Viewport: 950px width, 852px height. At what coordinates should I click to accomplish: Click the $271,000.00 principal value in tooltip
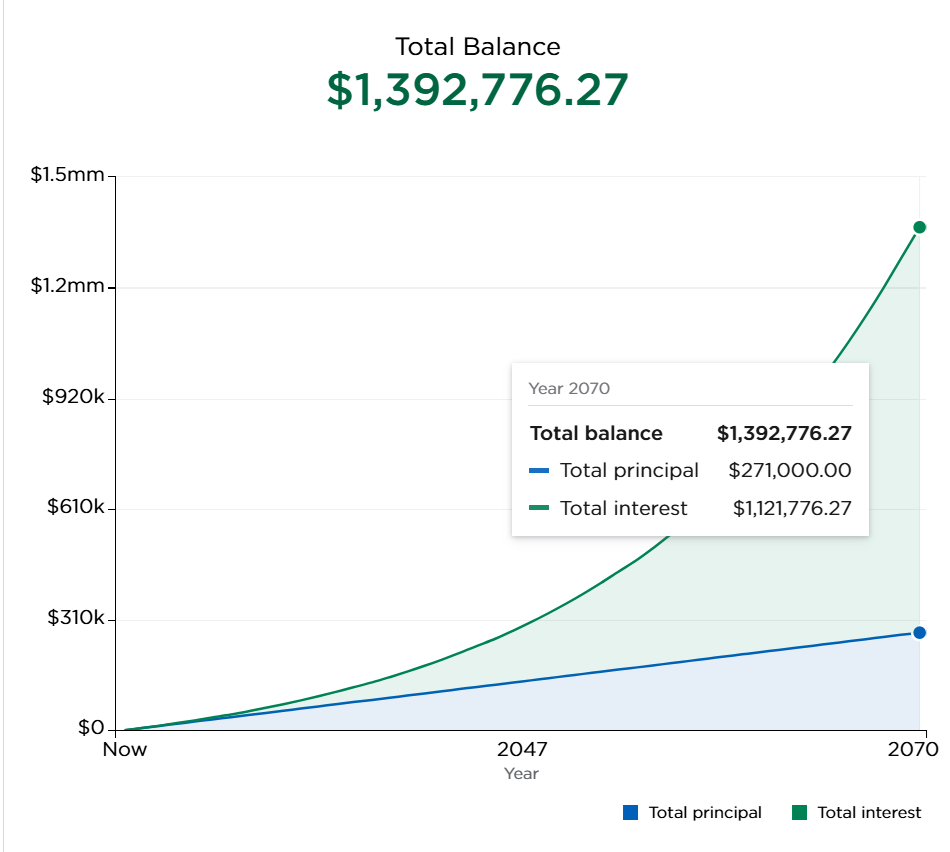point(789,471)
